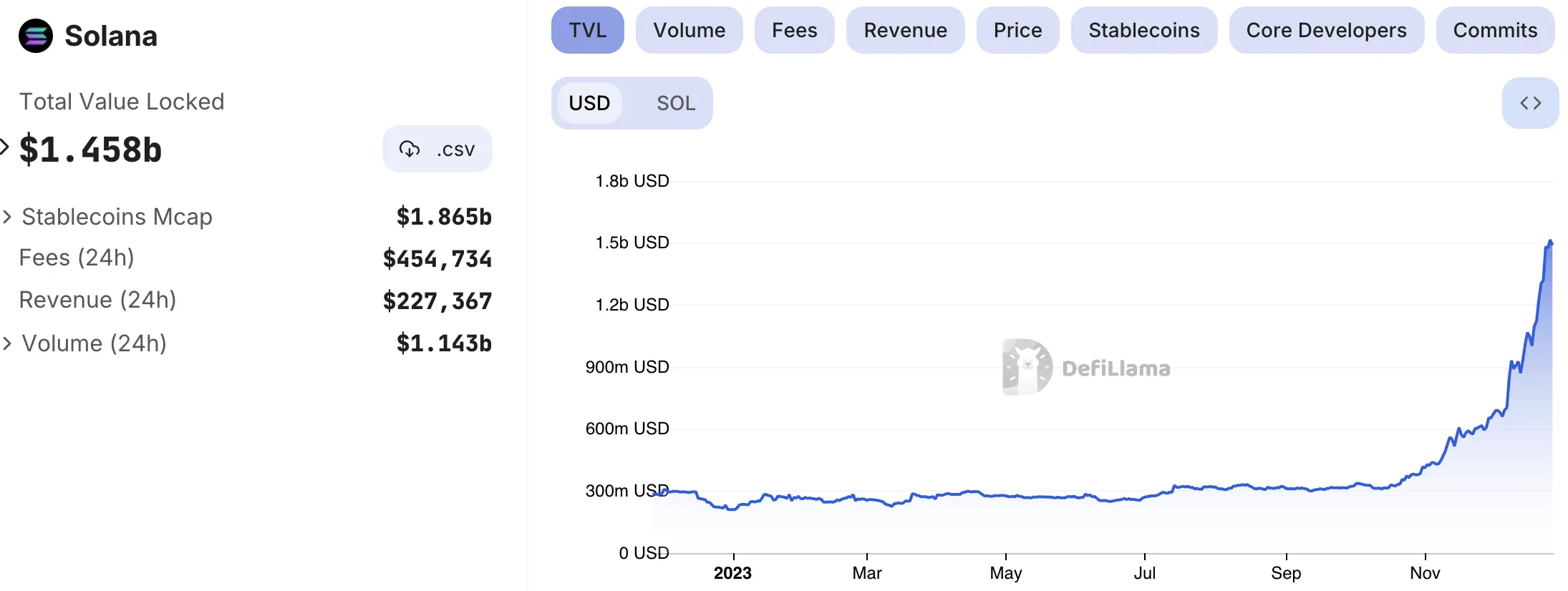1568x591 pixels.
Task: Click the Mar x-axis label
Action: tap(867, 573)
